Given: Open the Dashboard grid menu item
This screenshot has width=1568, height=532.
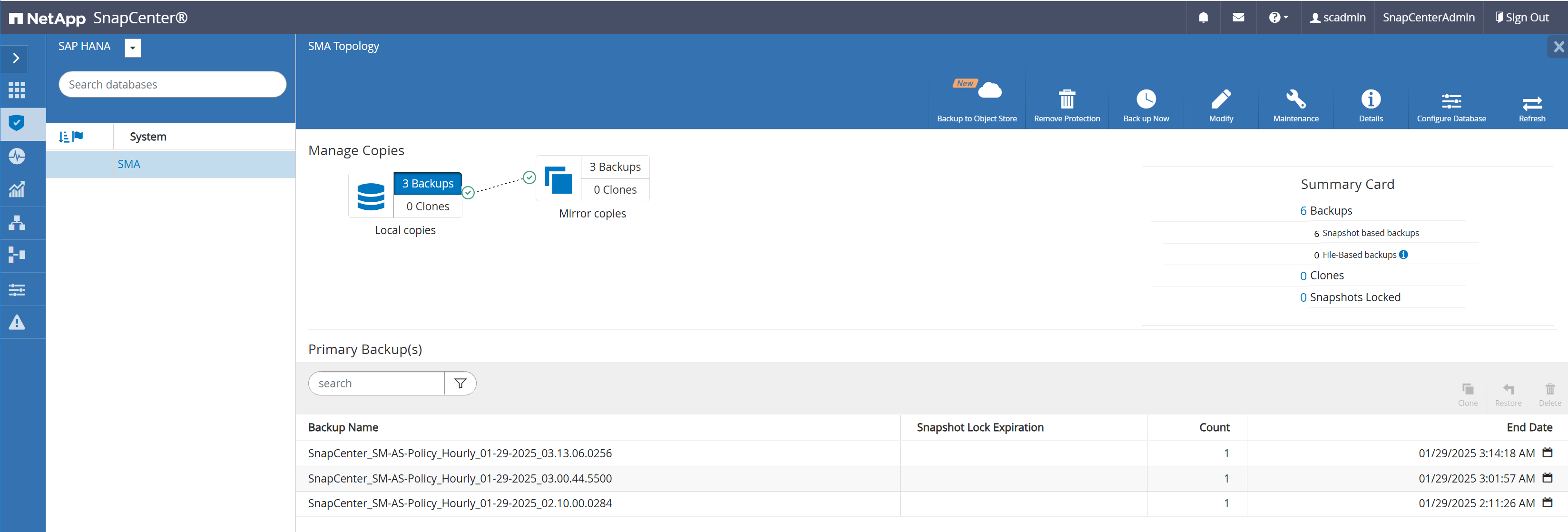Looking at the screenshot, I should tap(17, 90).
